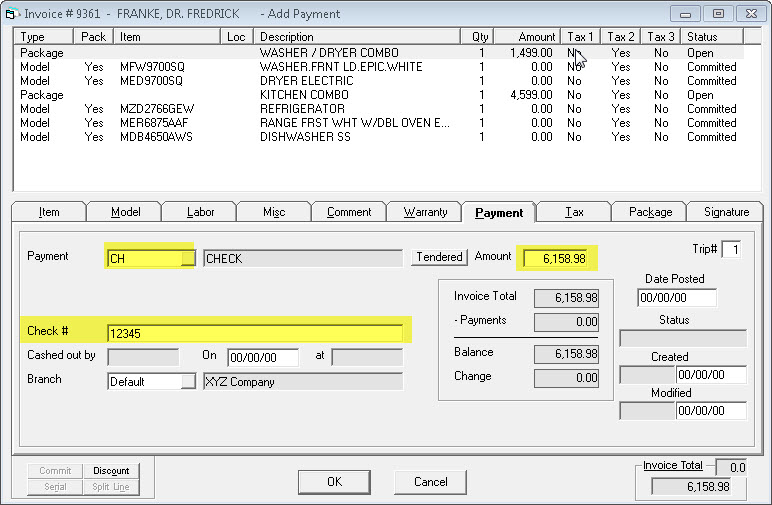Click the XYZ Company branch name field
772x505 pixels.
[x=303, y=381]
